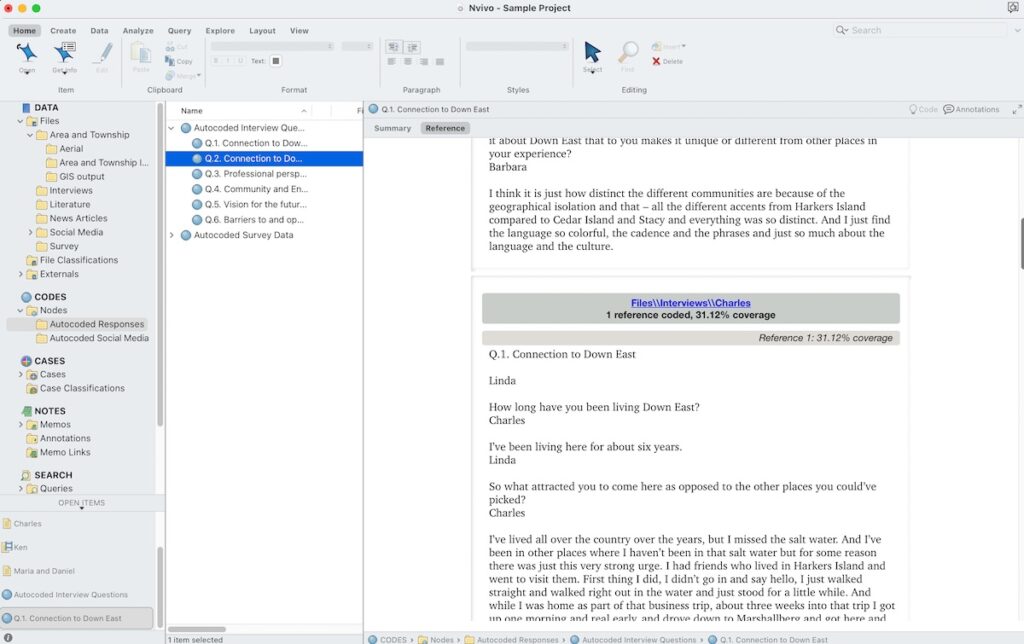Image resolution: width=1024 pixels, height=644 pixels.
Task: Expand the Autocoded Survey Data node
Action: click(x=172, y=235)
